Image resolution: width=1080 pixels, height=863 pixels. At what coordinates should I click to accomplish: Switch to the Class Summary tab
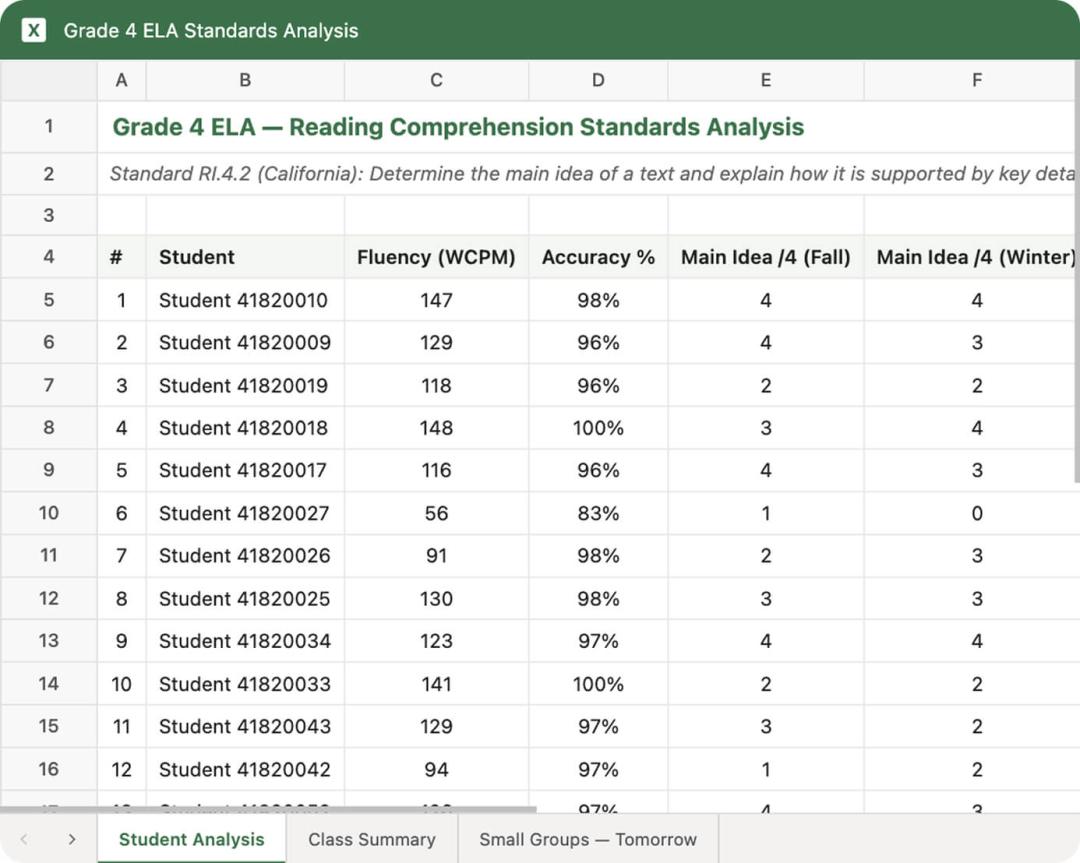tap(372, 839)
